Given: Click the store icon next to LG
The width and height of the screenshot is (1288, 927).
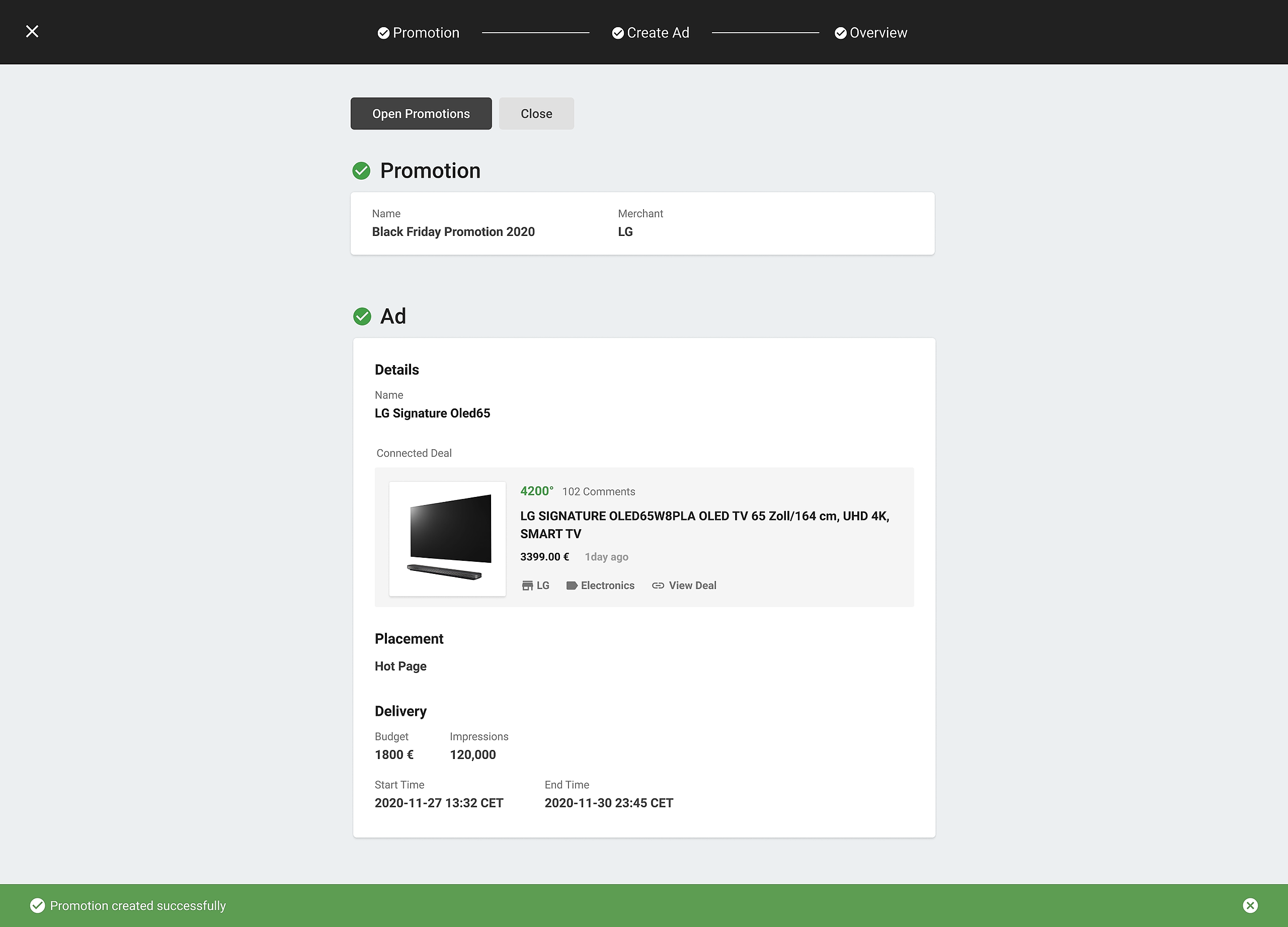Looking at the screenshot, I should coord(527,585).
